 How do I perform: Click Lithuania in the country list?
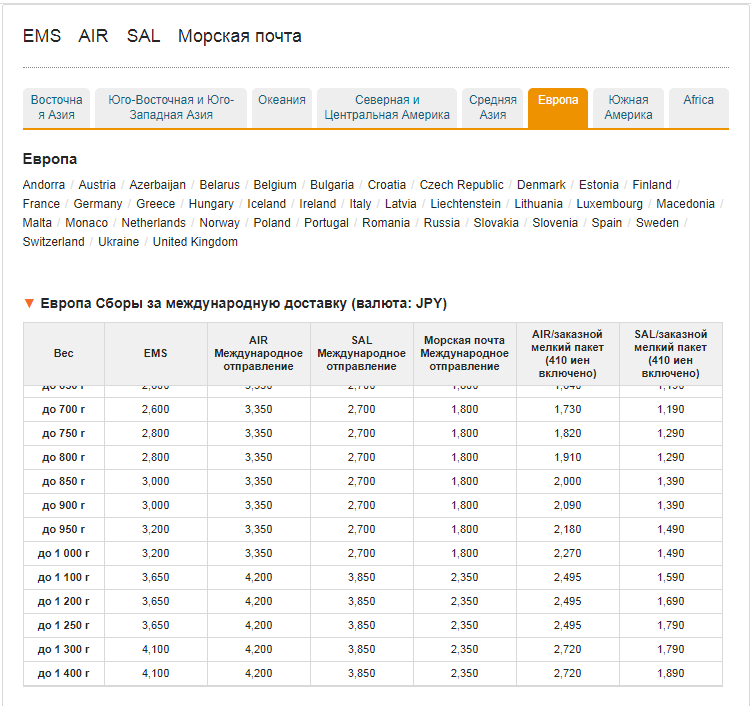point(538,204)
